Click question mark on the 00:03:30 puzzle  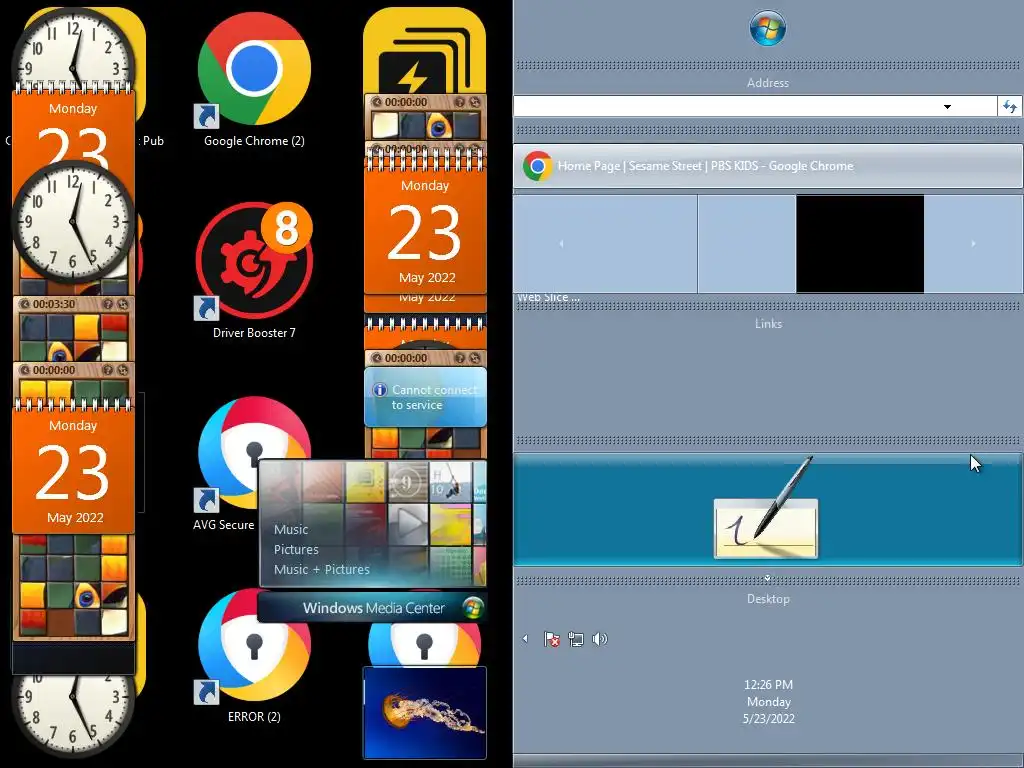point(108,304)
